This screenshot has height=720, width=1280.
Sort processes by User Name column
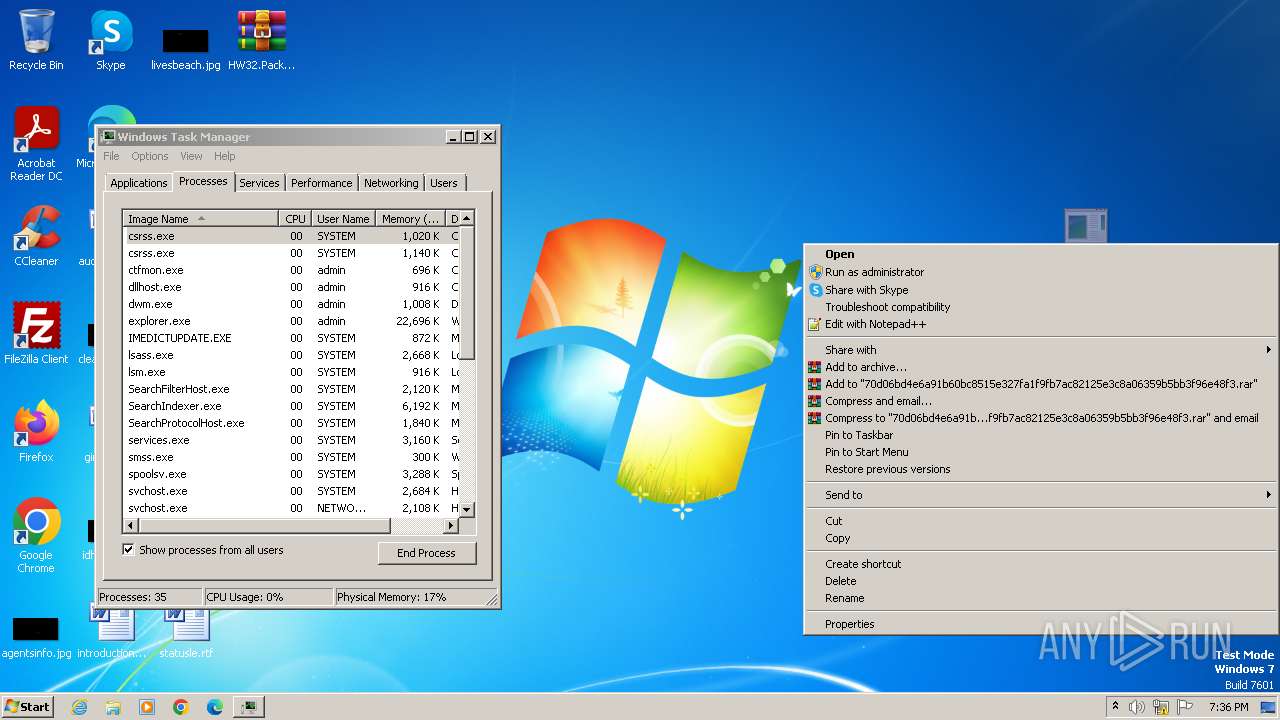pyautogui.click(x=343, y=219)
